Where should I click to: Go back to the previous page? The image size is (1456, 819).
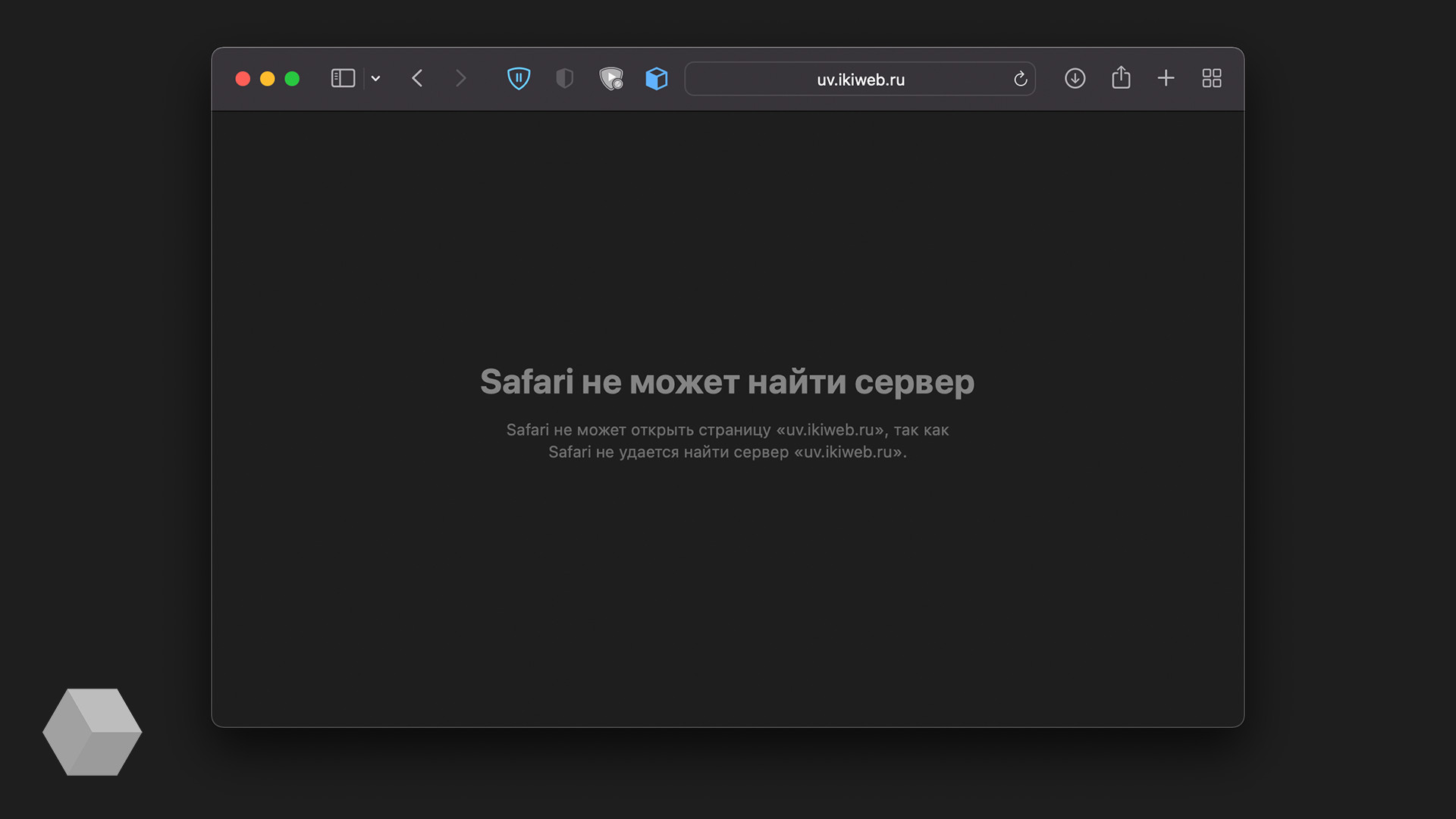pyautogui.click(x=417, y=78)
